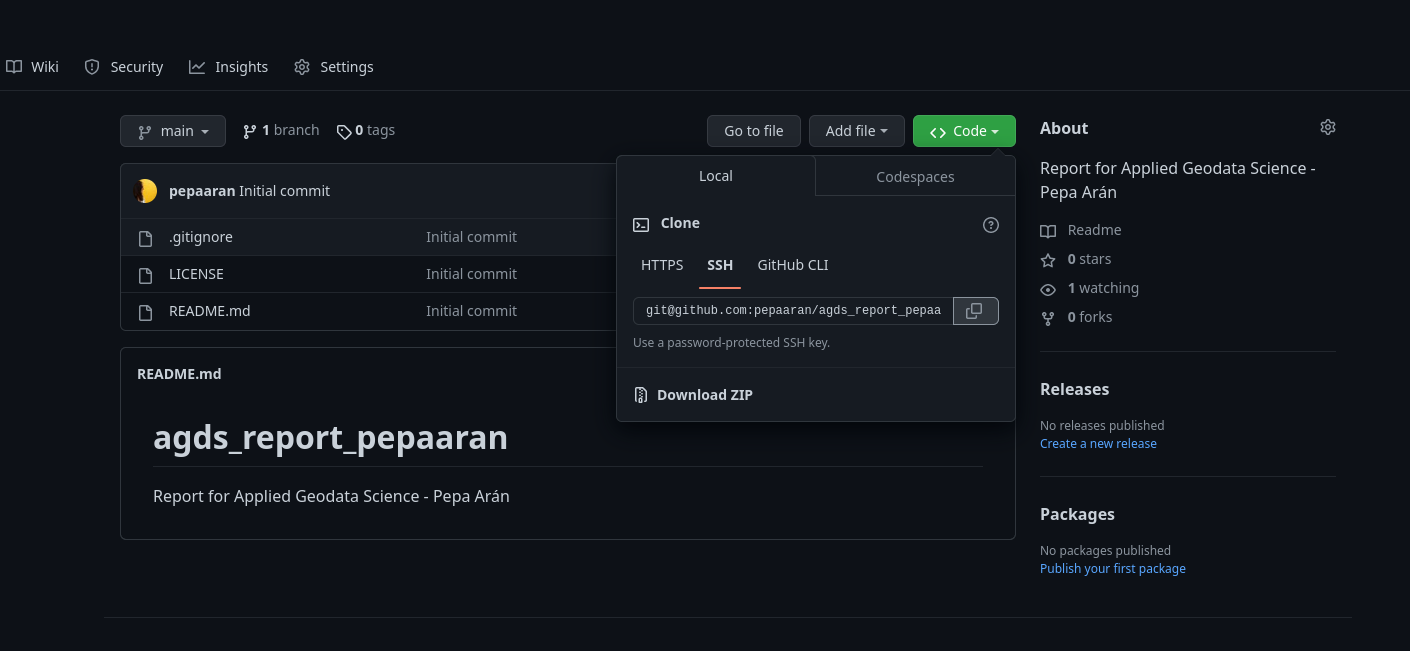Open the Initial commit message in header
The width and height of the screenshot is (1410, 651).
[284, 191]
